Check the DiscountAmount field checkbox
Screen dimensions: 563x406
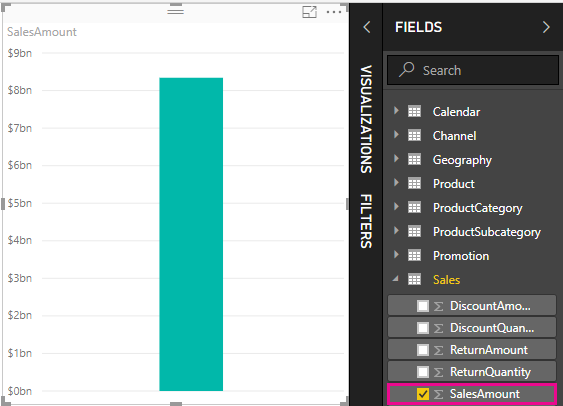[423, 306]
